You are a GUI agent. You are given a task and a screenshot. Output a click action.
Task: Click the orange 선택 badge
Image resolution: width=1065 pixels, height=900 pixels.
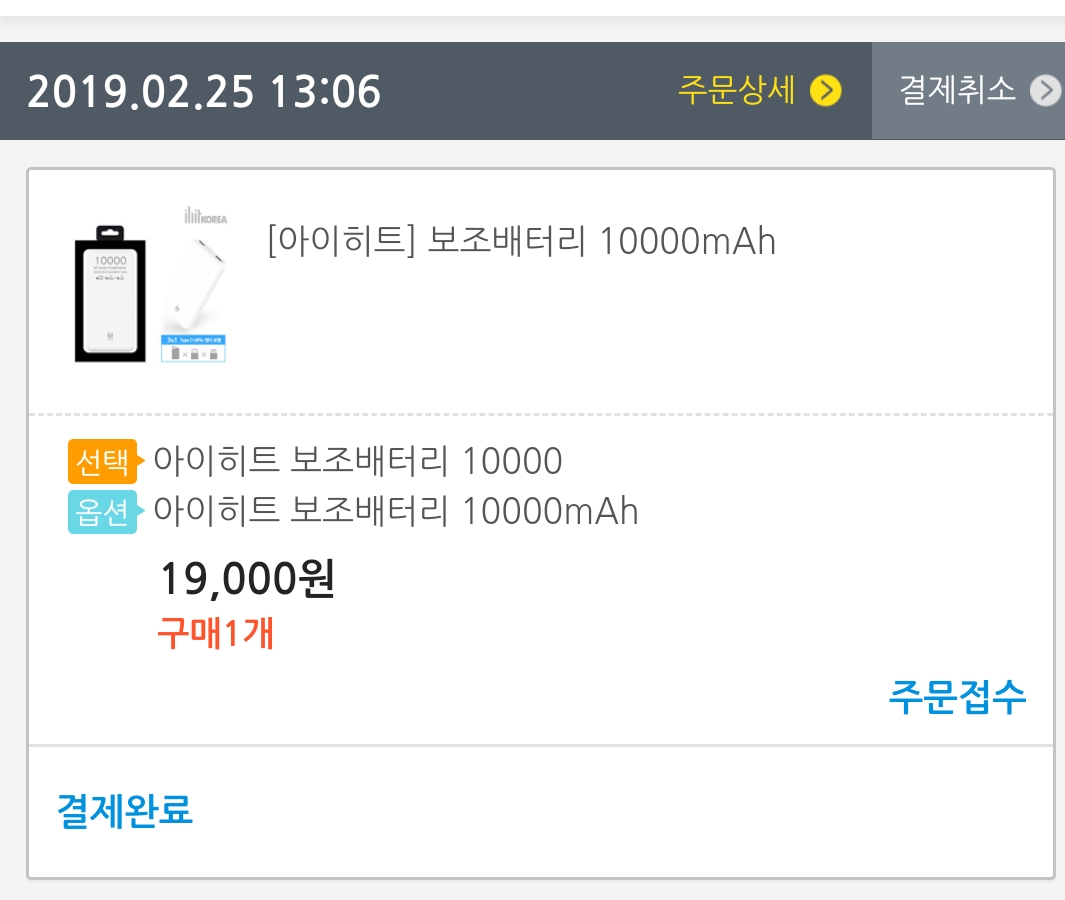(x=102, y=462)
